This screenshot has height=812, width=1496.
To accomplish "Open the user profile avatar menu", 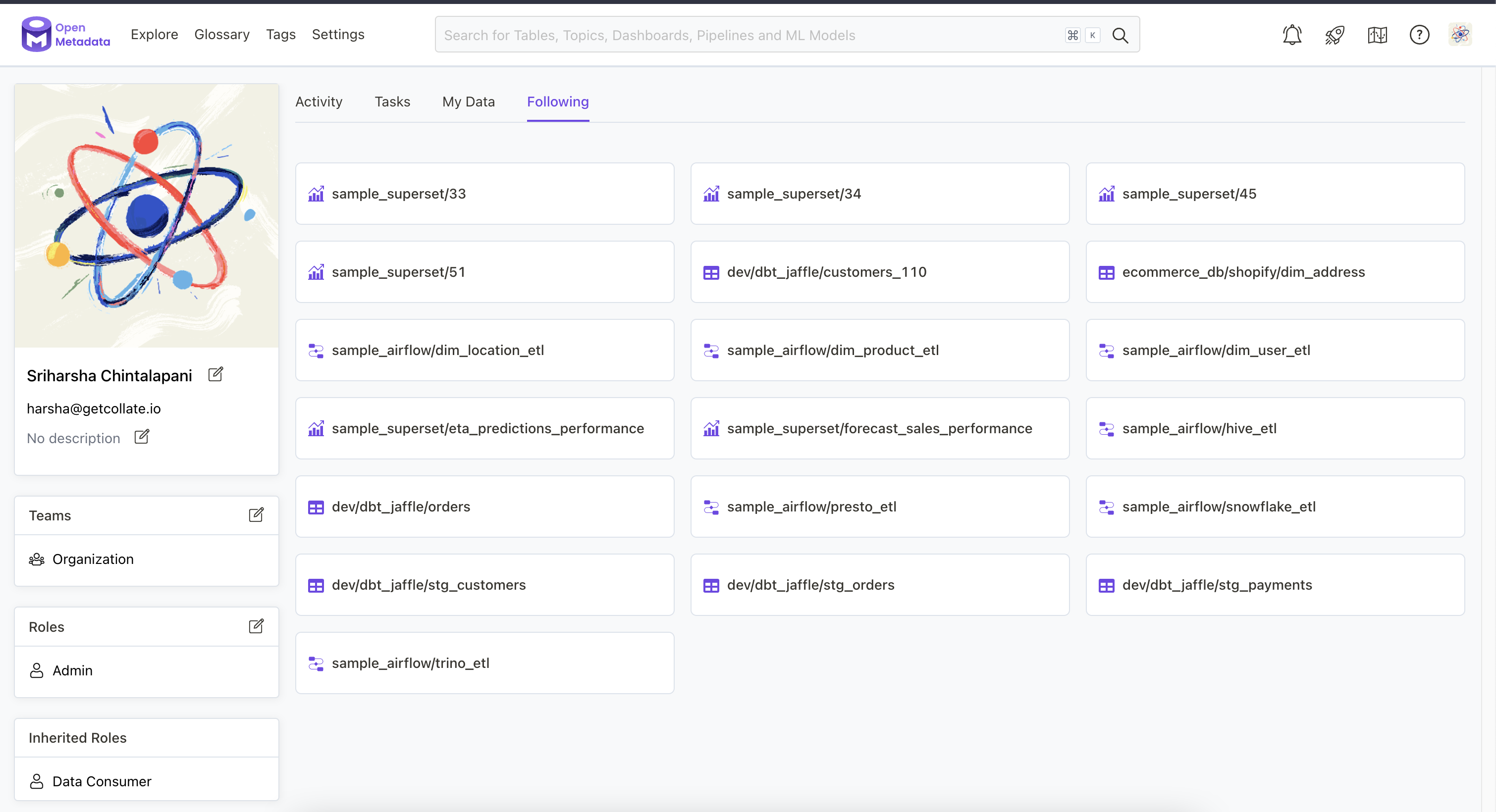I will (1459, 35).
